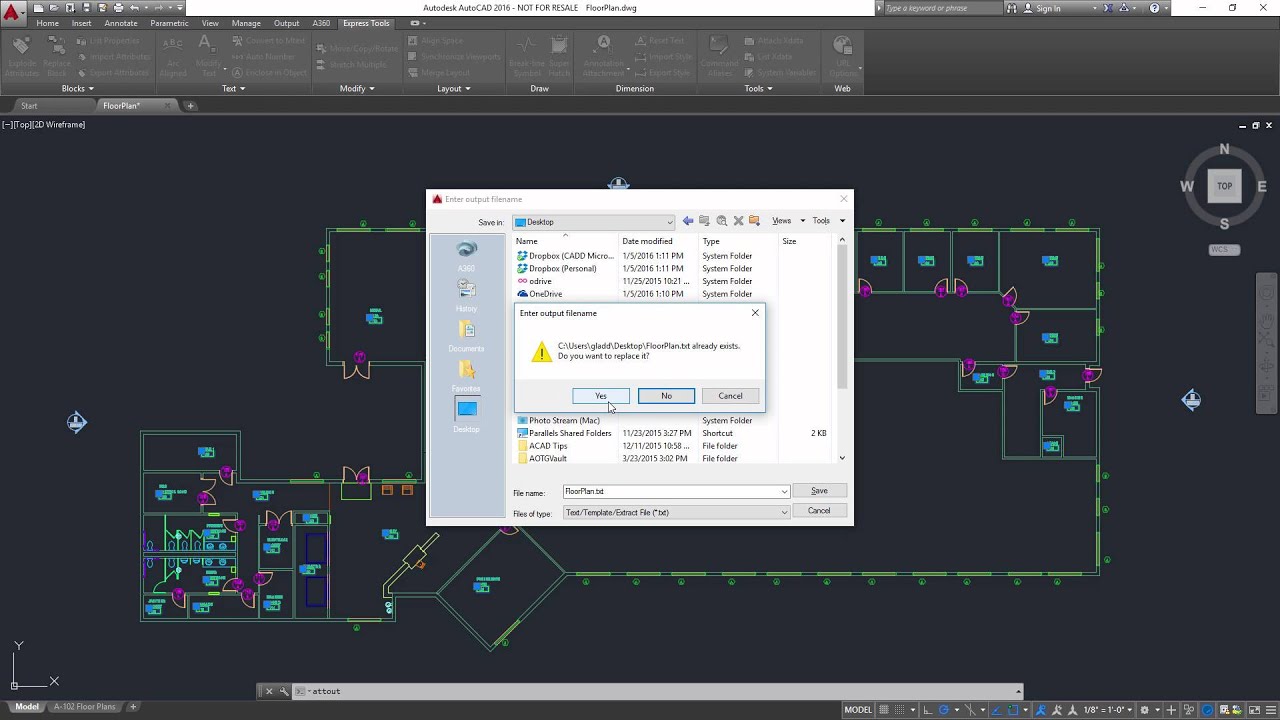Expand the Layout panel flyout
This screenshot has height=720, width=1280.
tap(454, 88)
